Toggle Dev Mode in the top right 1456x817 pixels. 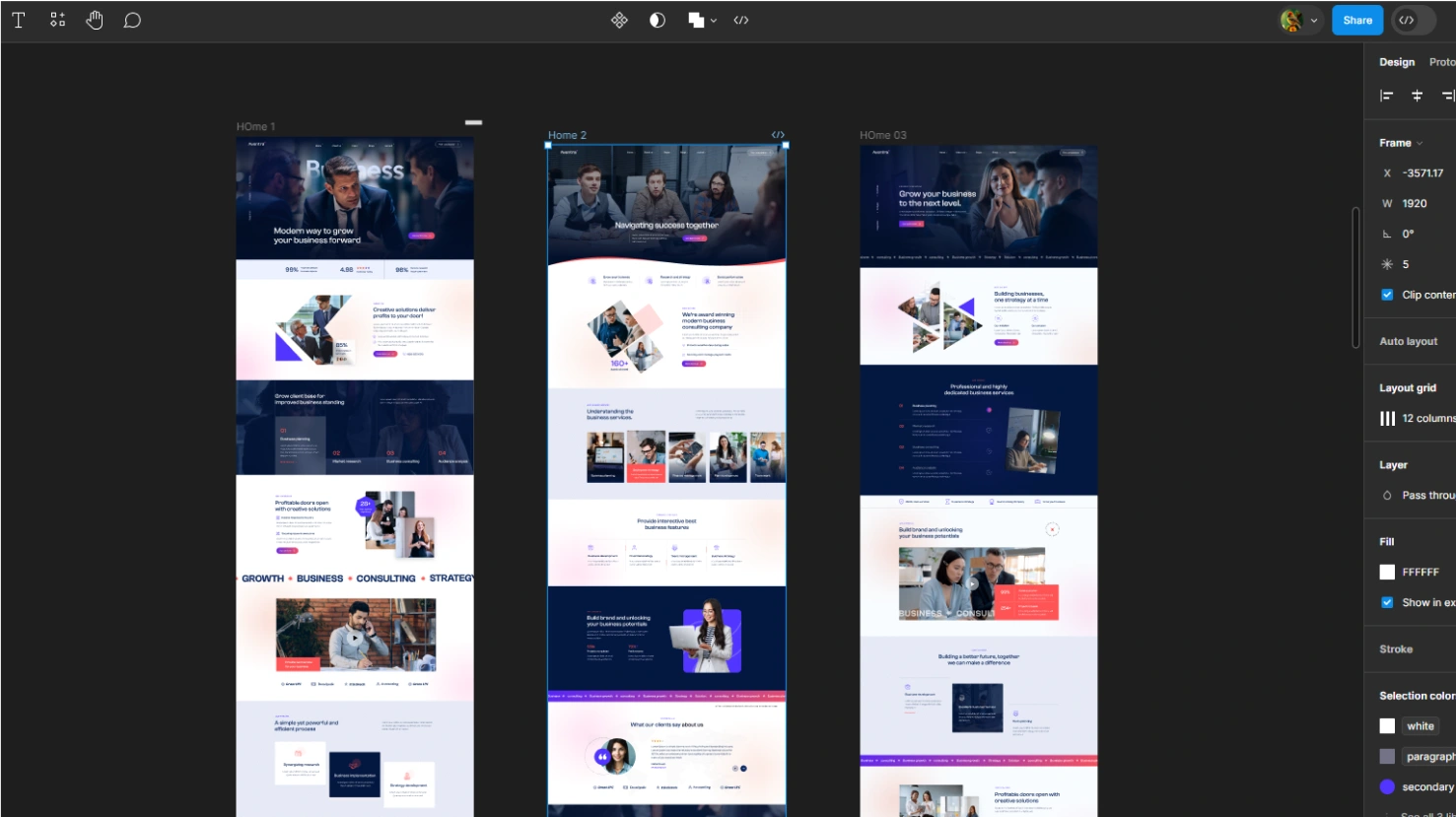1414,20
